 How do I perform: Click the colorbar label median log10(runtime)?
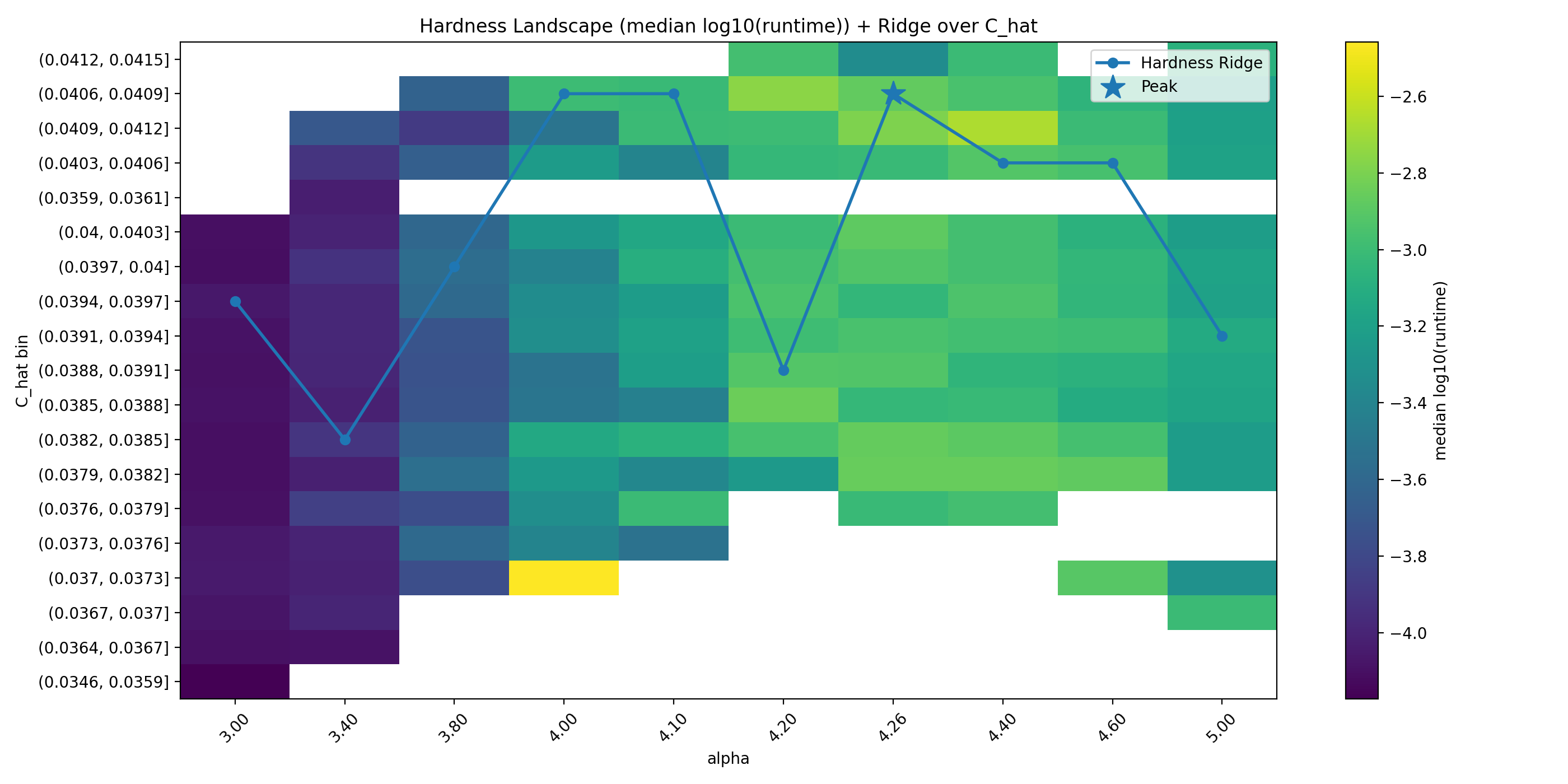pyautogui.click(x=1440, y=370)
